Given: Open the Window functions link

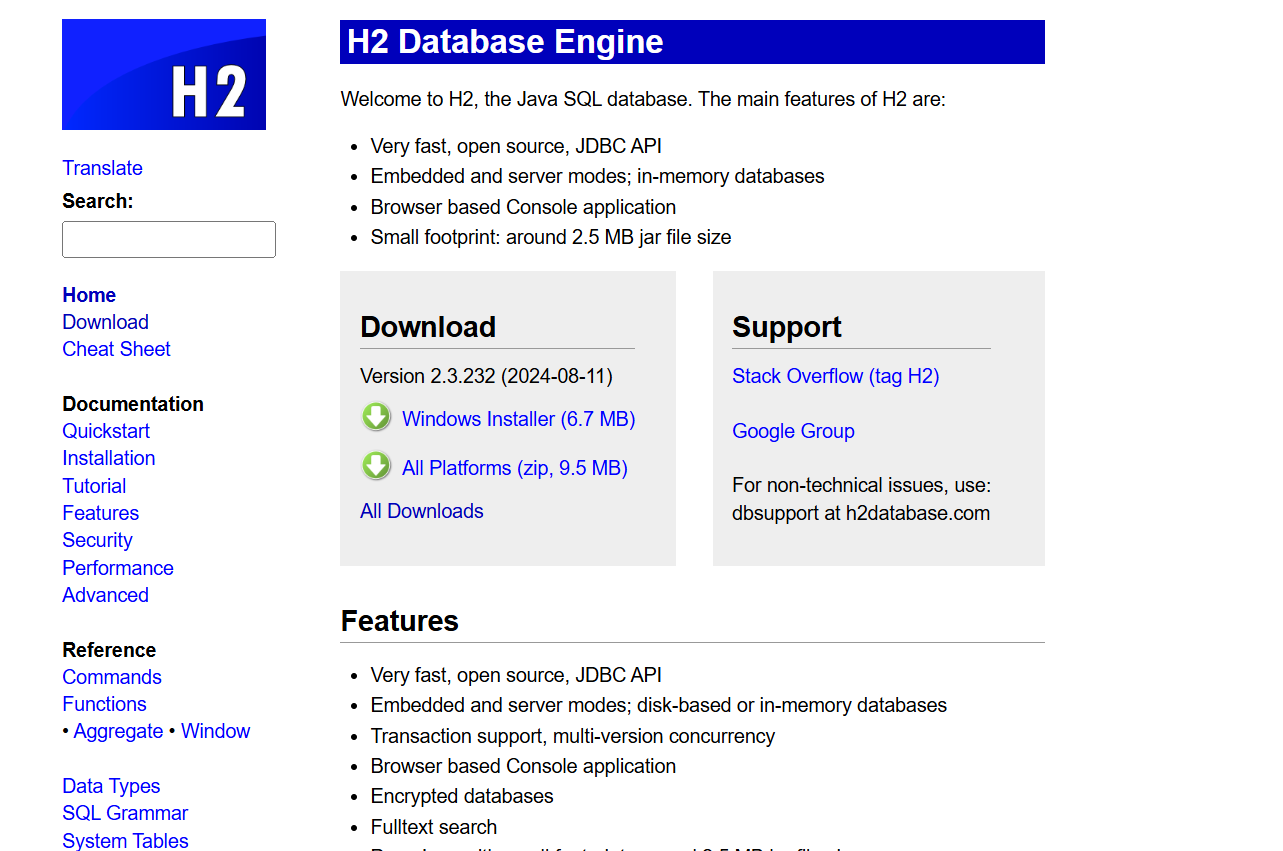Looking at the screenshot, I should (215, 731).
